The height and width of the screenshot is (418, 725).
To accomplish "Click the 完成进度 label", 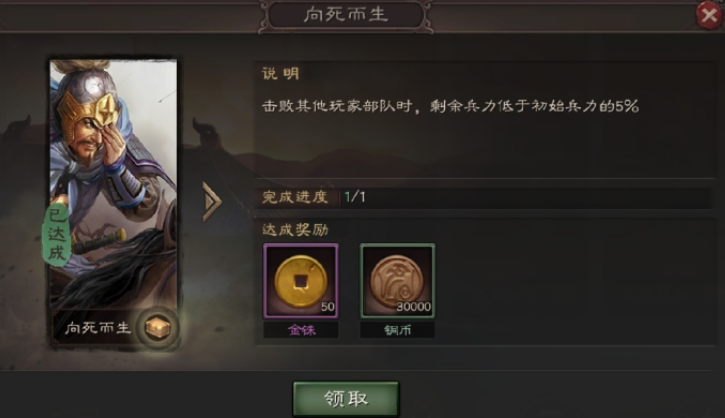I will tap(295, 197).
